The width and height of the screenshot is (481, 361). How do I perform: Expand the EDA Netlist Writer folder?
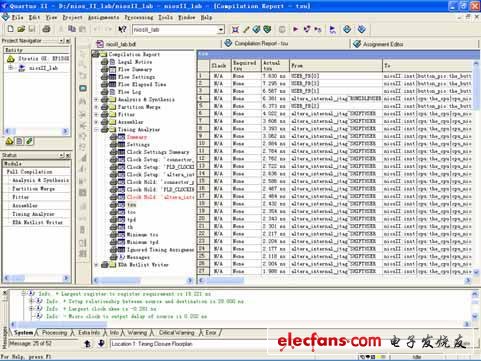(96, 265)
